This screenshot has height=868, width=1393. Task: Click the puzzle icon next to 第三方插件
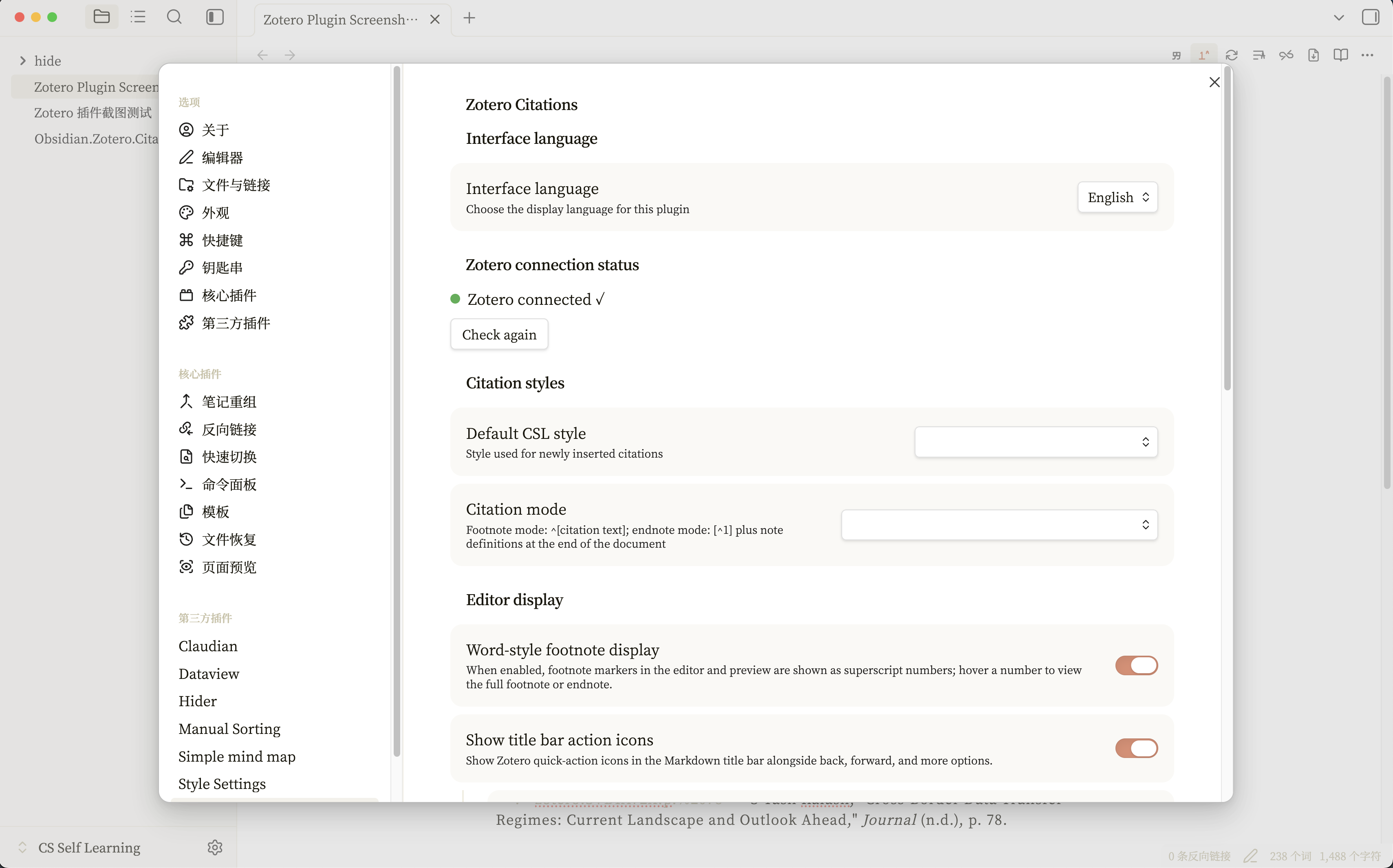coord(186,323)
